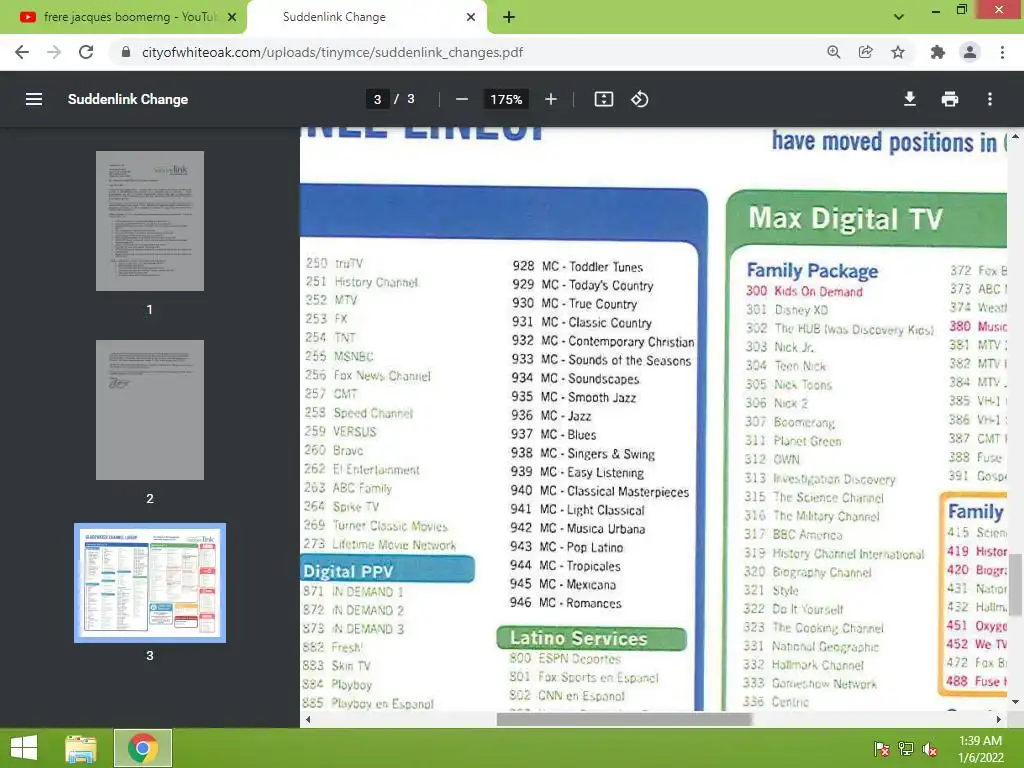Click '300 Kids On Demand' entry
Image resolution: width=1024 pixels, height=768 pixels.
pos(805,291)
